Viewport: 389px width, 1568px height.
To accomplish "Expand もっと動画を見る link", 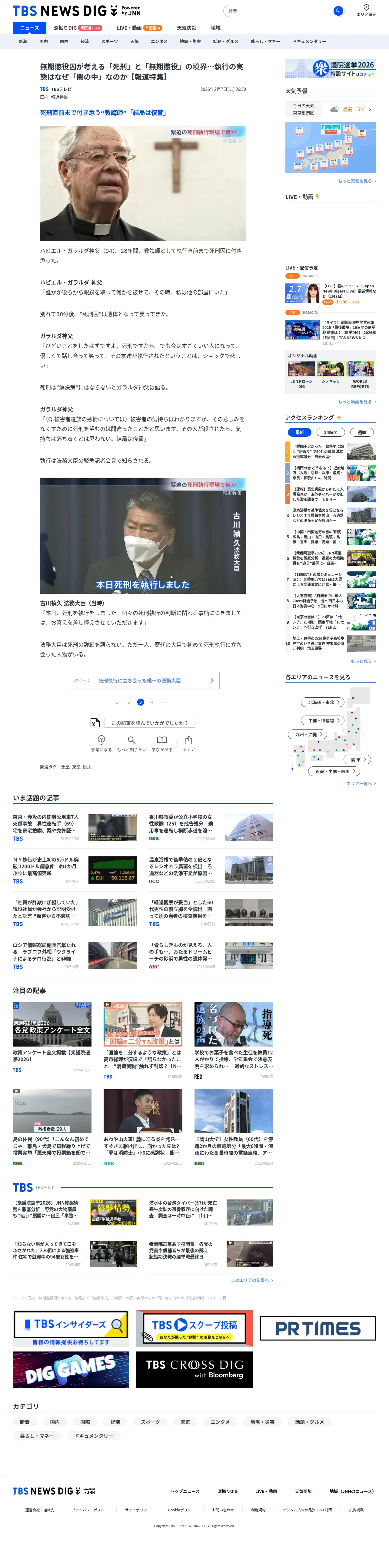I will coord(357,402).
